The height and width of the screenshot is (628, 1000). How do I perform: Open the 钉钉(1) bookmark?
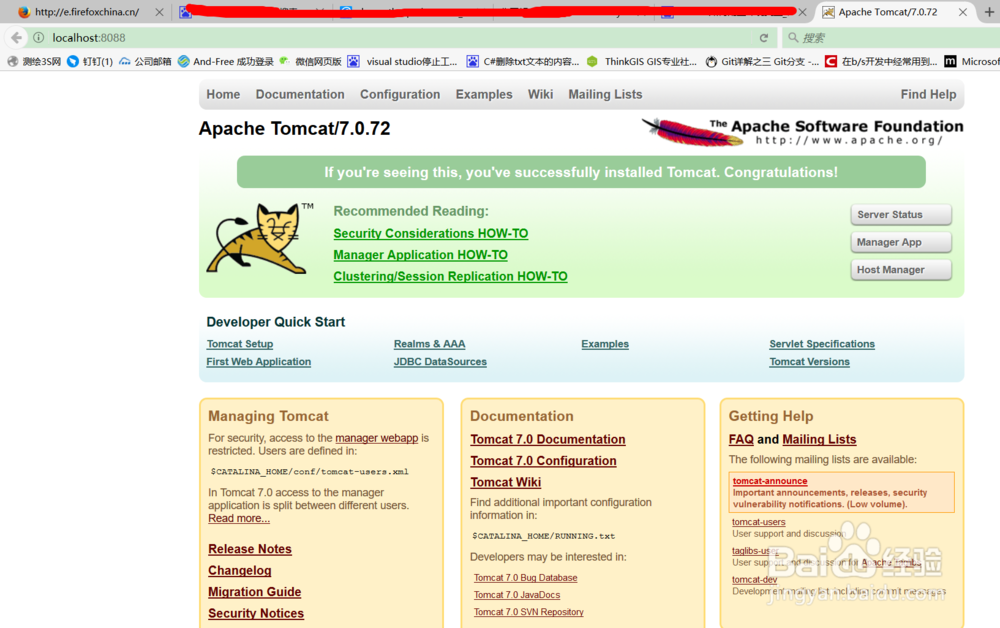pos(90,61)
